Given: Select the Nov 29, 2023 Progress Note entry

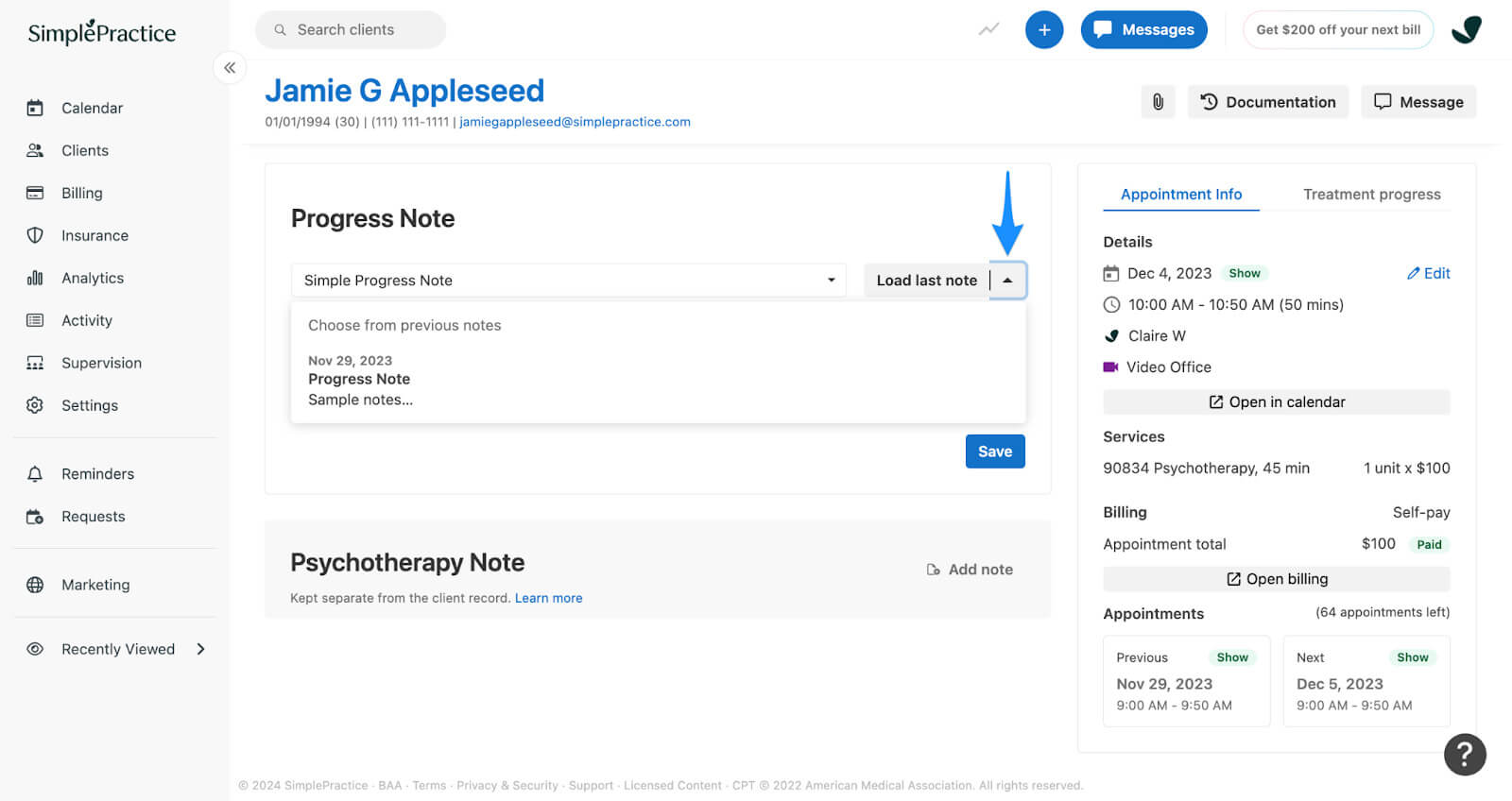Looking at the screenshot, I should (658, 381).
